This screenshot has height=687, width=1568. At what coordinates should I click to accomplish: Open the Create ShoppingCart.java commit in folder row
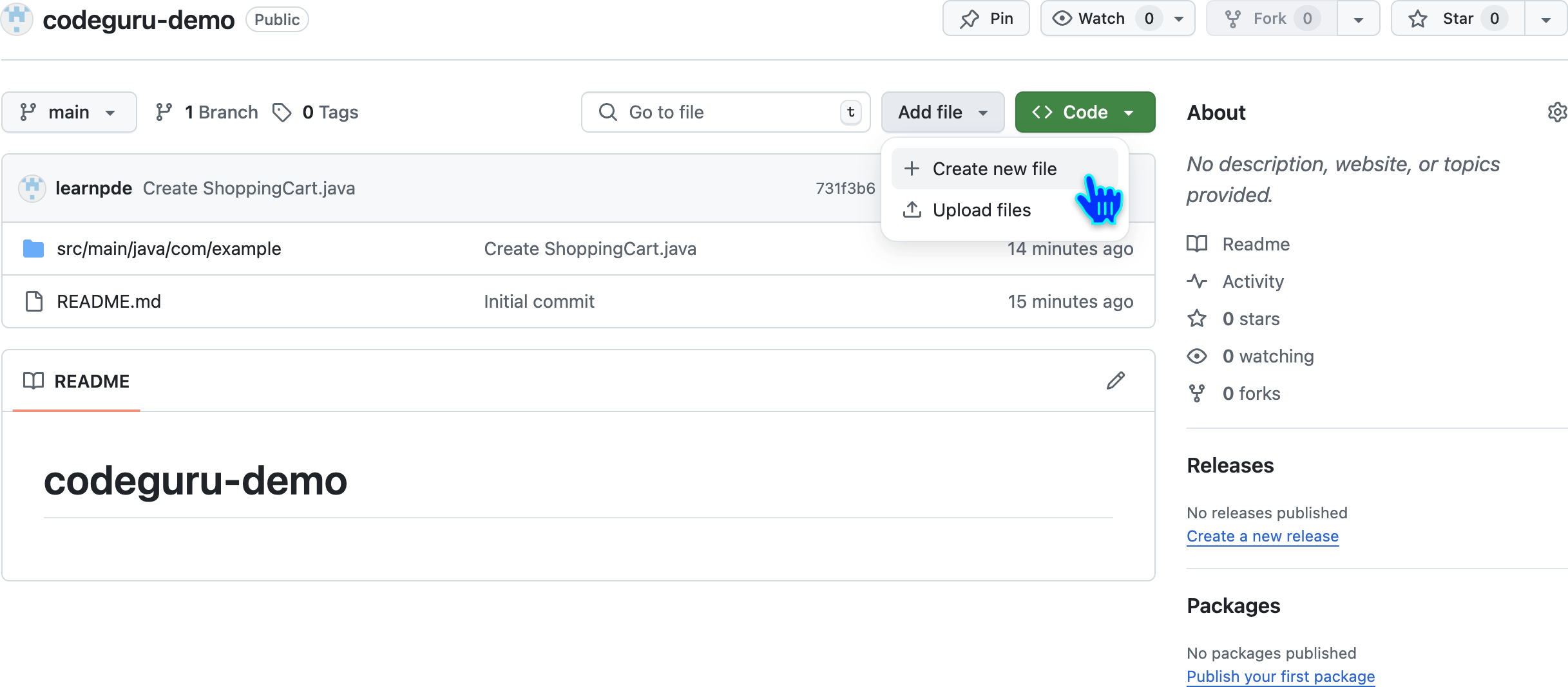click(590, 249)
